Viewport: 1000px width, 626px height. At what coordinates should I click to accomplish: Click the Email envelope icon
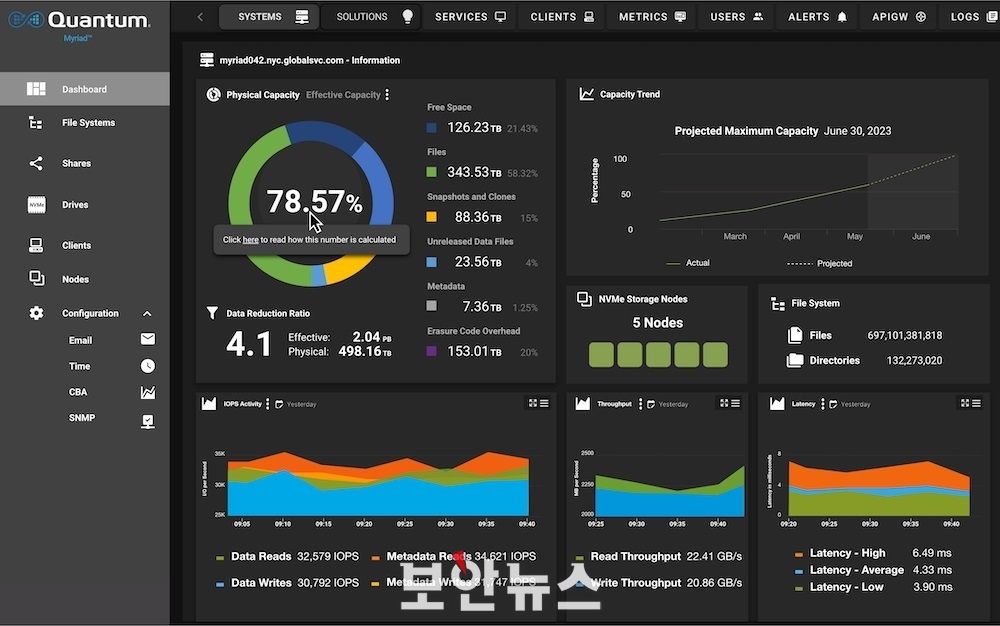[x=148, y=340]
